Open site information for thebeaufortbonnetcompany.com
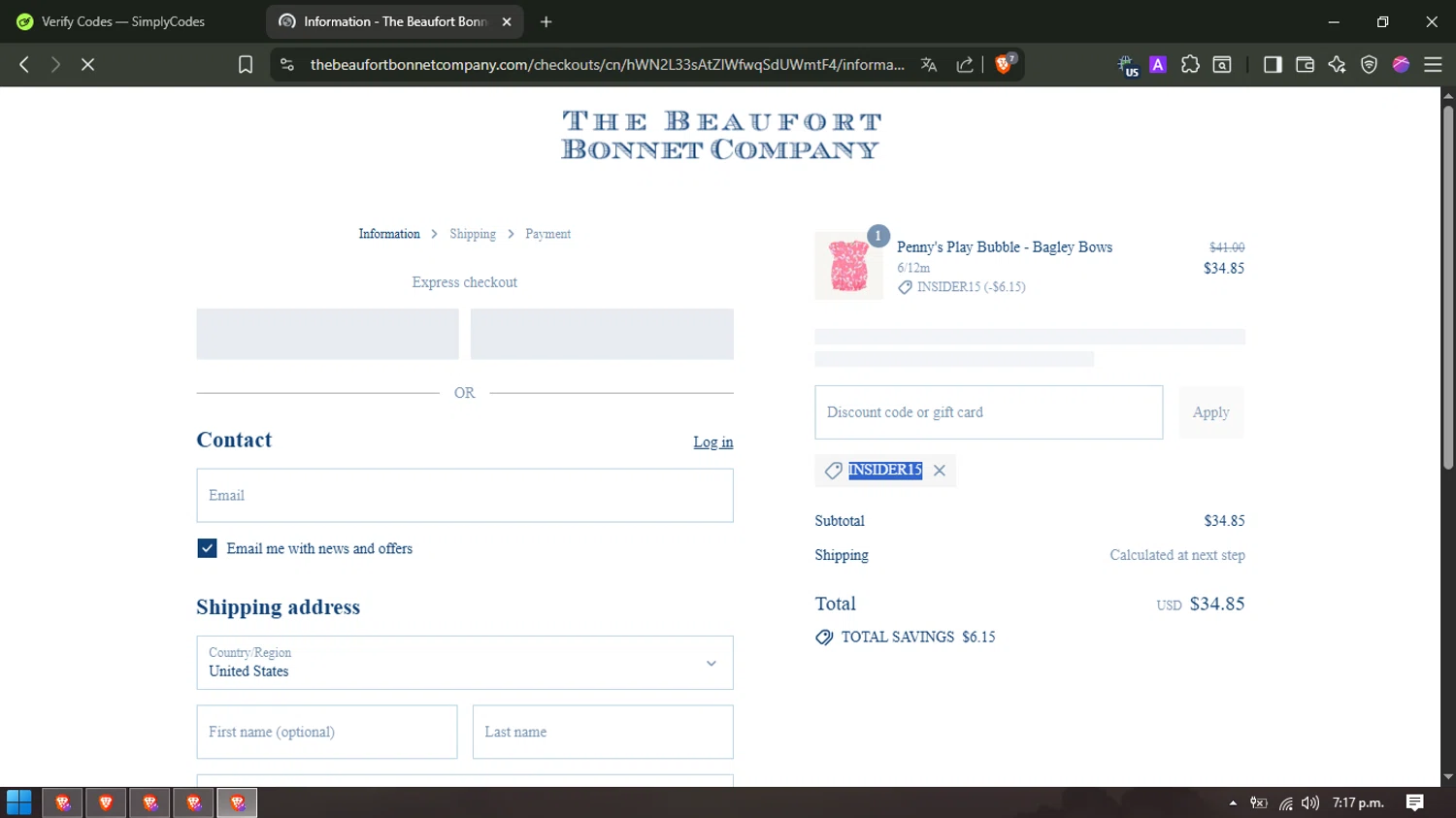The image size is (1456, 818). click(286, 64)
